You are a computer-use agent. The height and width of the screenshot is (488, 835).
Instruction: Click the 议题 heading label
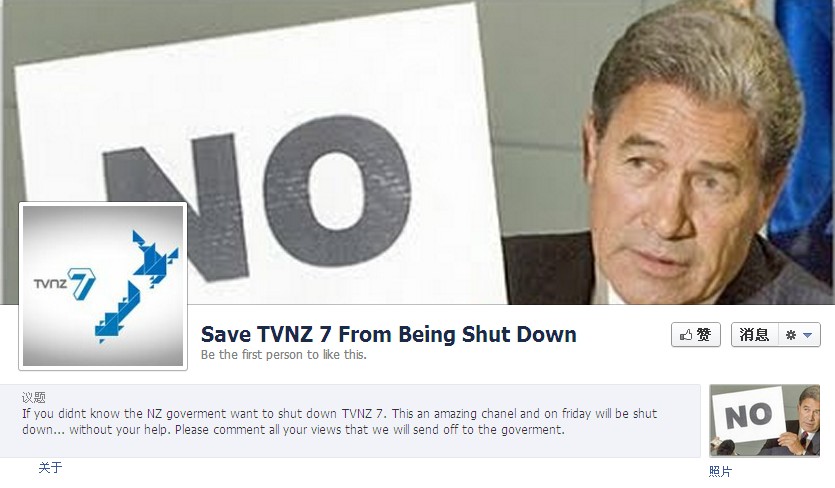coord(34,397)
